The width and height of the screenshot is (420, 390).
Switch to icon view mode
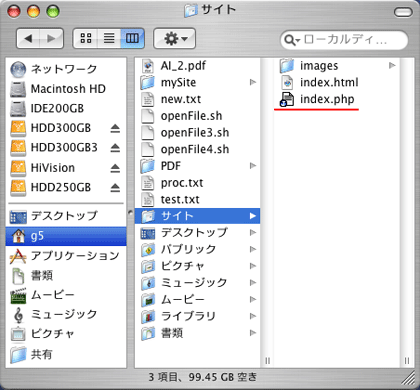click(x=86, y=39)
